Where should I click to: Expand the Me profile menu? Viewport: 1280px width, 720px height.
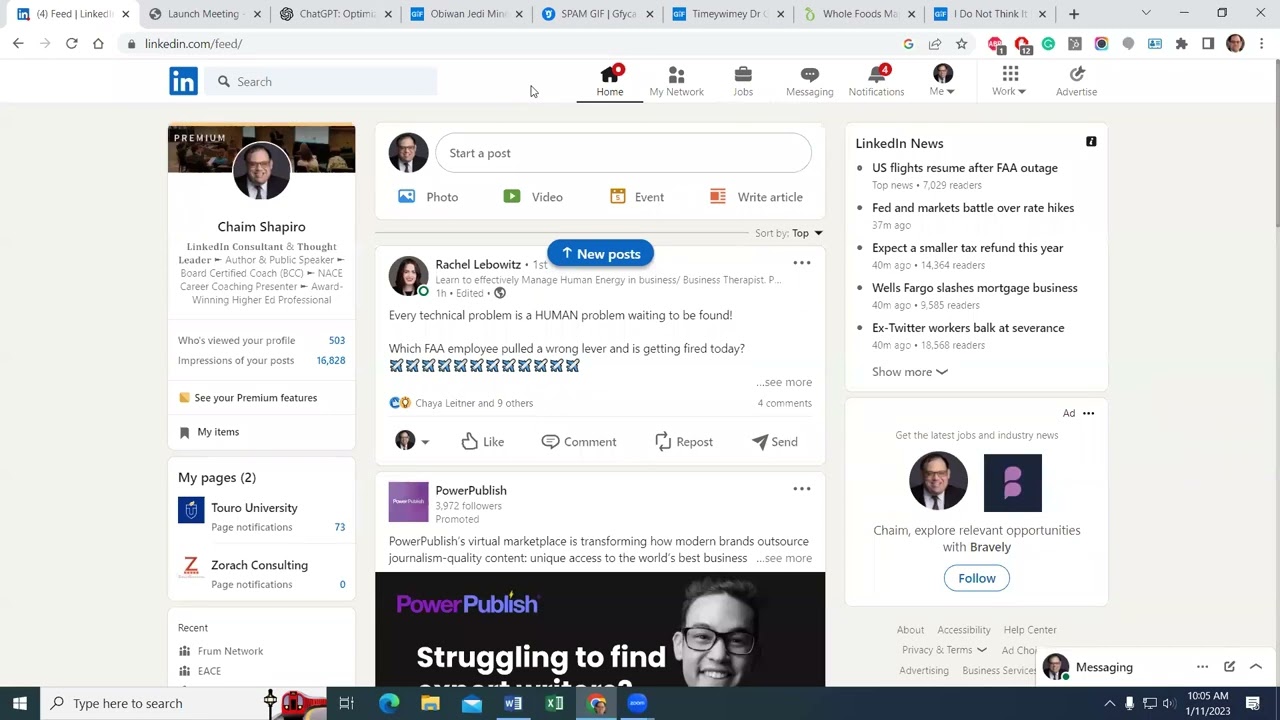click(x=942, y=81)
